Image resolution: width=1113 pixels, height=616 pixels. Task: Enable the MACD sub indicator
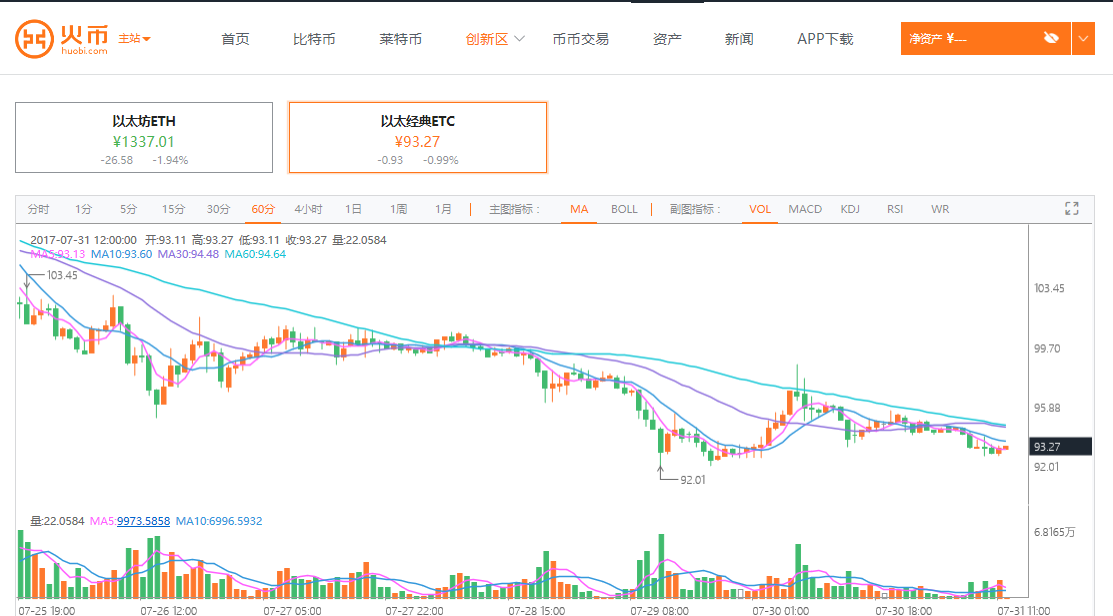805,209
